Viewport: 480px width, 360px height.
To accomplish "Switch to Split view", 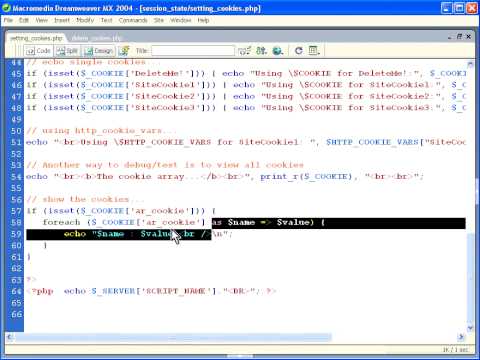I will 67,51.
